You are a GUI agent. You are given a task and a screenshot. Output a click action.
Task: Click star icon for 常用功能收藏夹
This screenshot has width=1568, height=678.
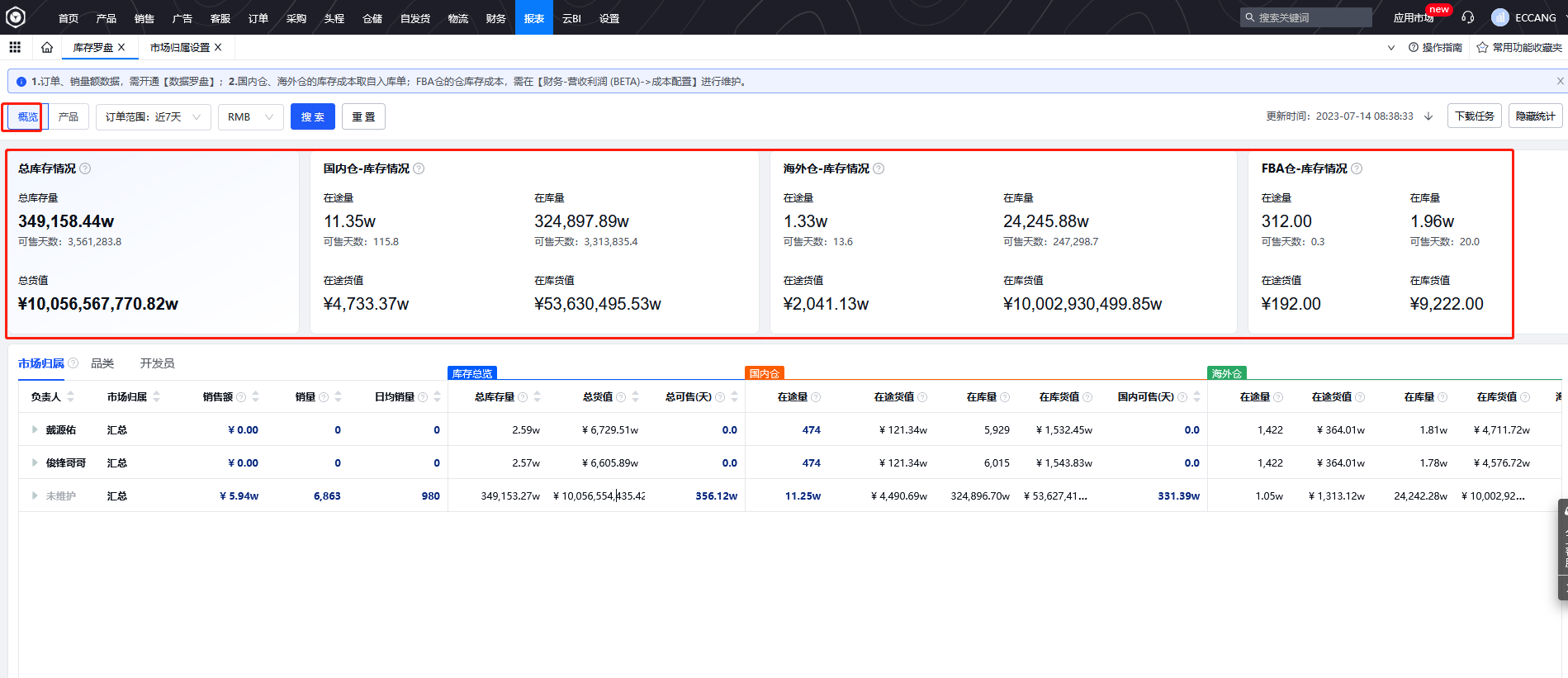[1482, 48]
